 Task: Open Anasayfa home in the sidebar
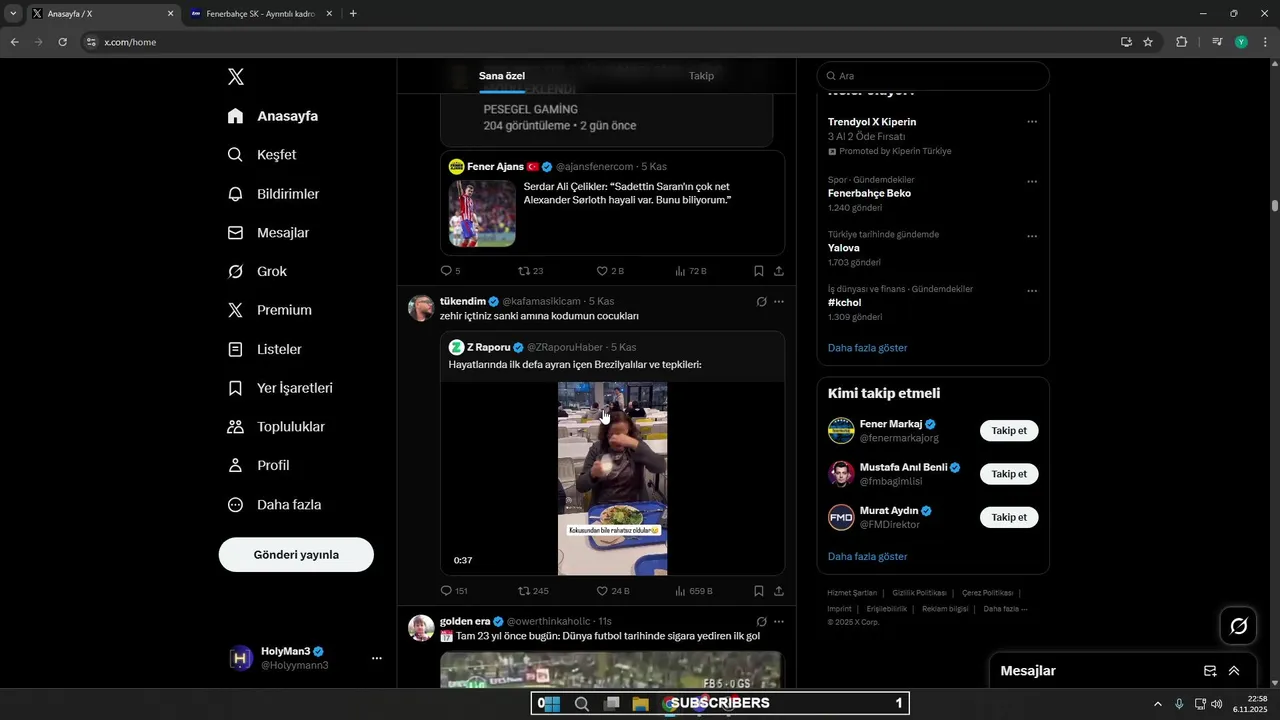click(273, 116)
